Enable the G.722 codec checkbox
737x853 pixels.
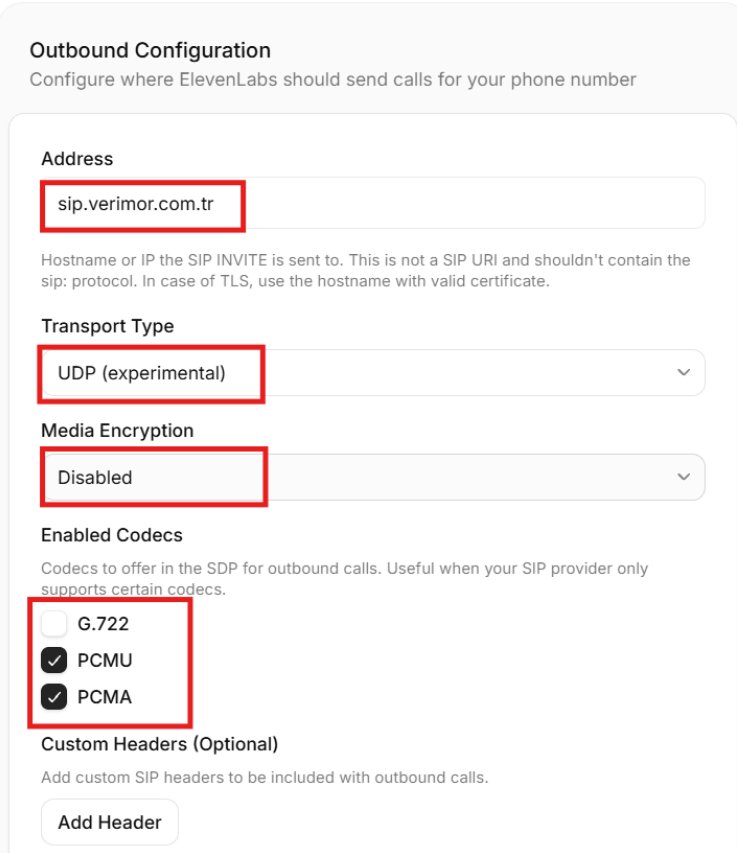tap(54, 623)
